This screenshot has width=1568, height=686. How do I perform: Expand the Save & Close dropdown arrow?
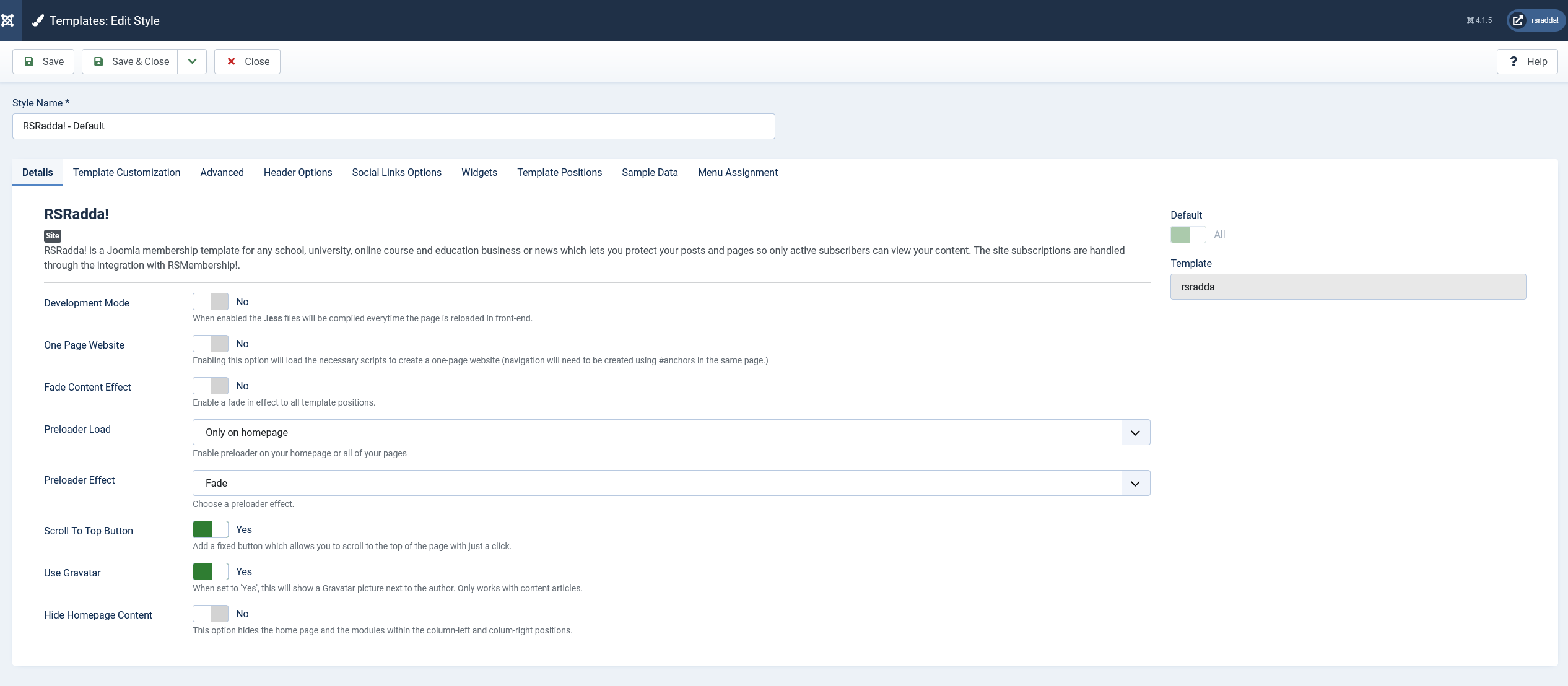192,61
